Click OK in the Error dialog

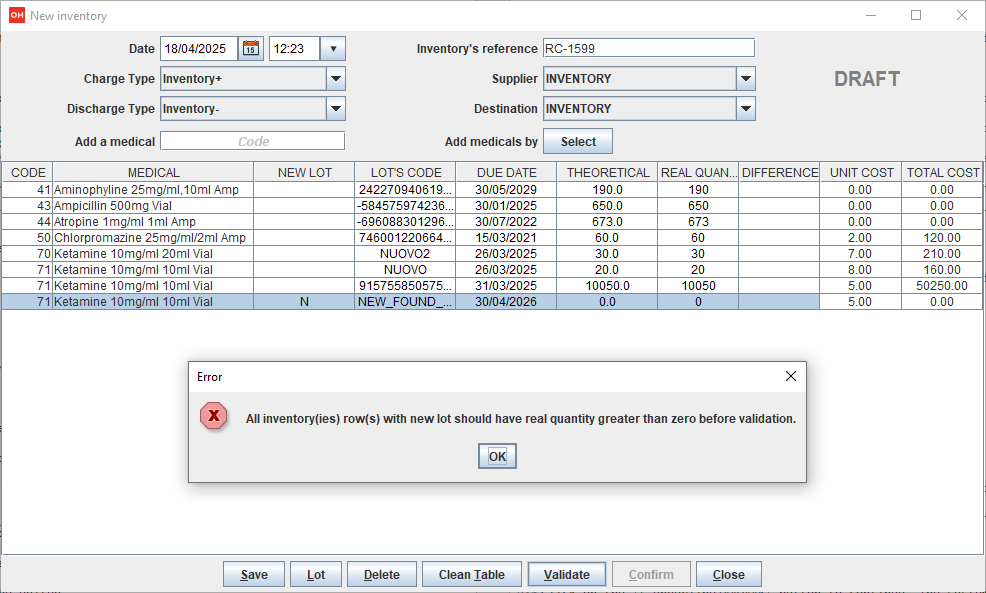coord(497,456)
